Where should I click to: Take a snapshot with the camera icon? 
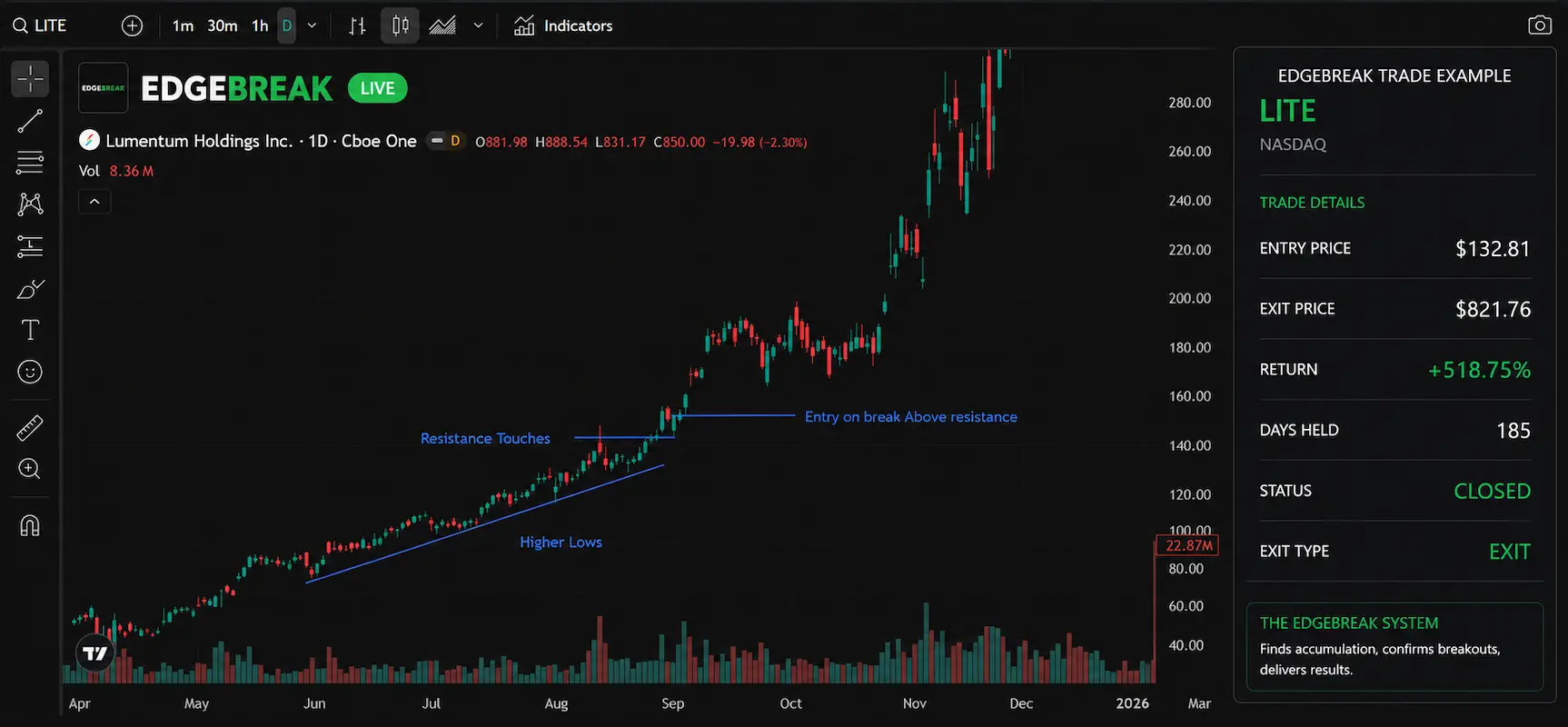pyautogui.click(x=1540, y=25)
